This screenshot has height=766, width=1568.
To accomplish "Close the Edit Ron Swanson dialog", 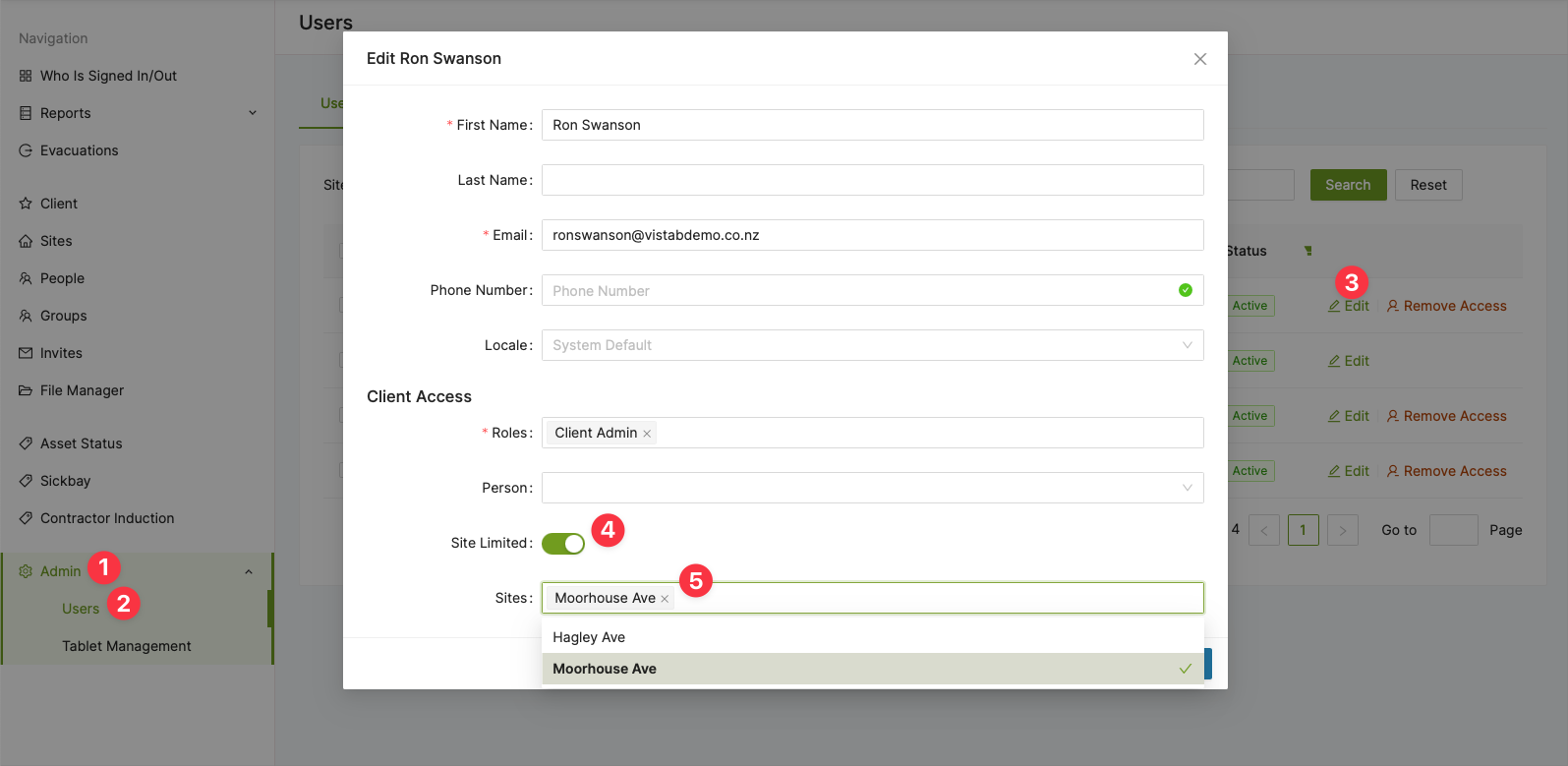I will coord(1199,59).
